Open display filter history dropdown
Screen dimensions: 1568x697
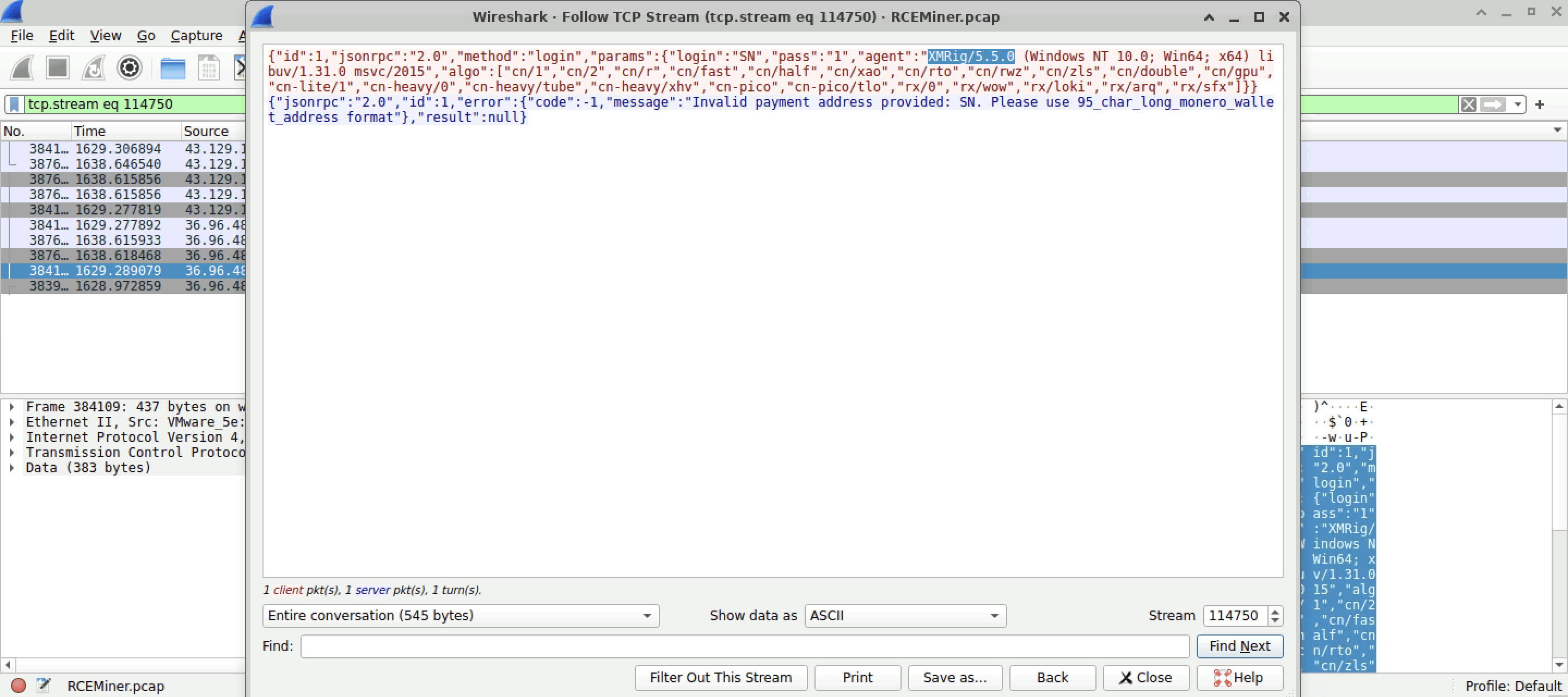(1517, 104)
